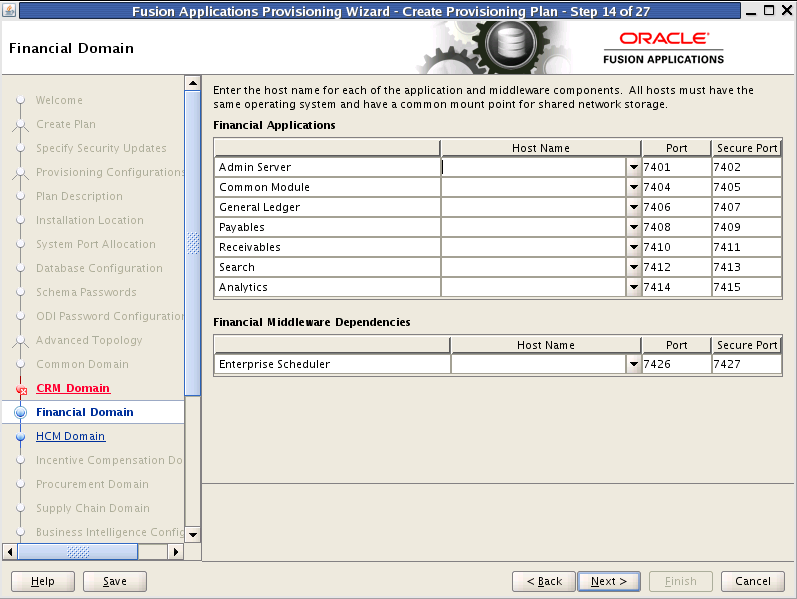Click the Analytics host name field
Image resolution: width=797 pixels, height=599 pixels.
tap(534, 287)
